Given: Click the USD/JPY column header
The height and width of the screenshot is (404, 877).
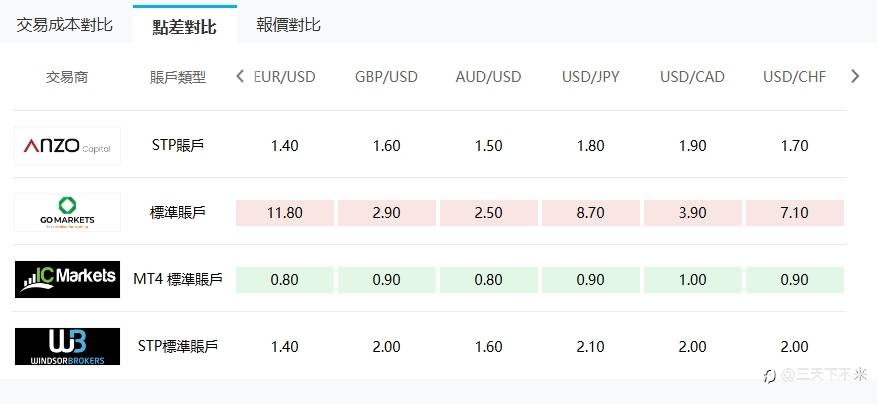Looking at the screenshot, I should pyautogui.click(x=591, y=77).
